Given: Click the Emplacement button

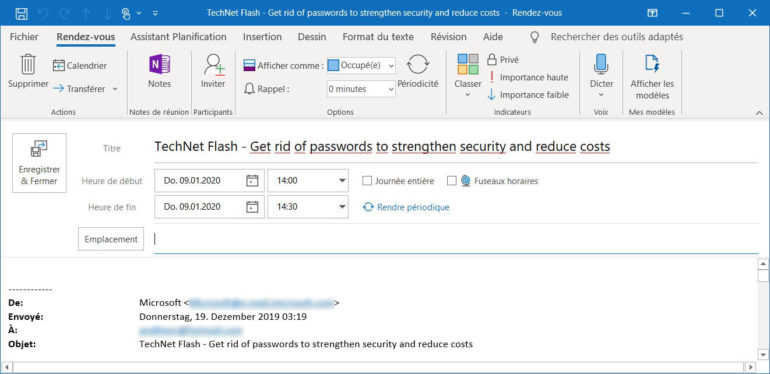Looking at the screenshot, I should 111,239.
